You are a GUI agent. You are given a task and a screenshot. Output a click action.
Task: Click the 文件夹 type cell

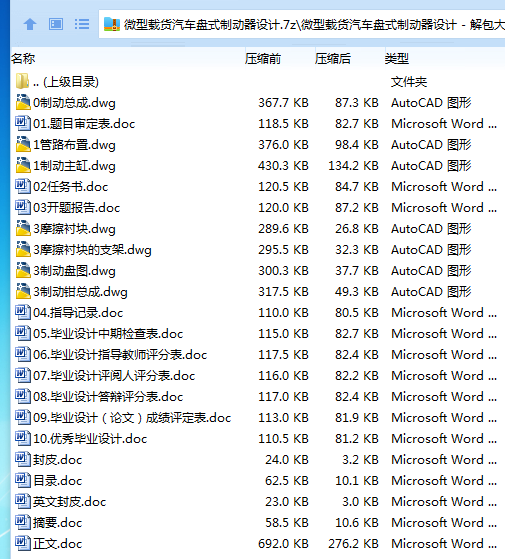(x=409, y=82)
